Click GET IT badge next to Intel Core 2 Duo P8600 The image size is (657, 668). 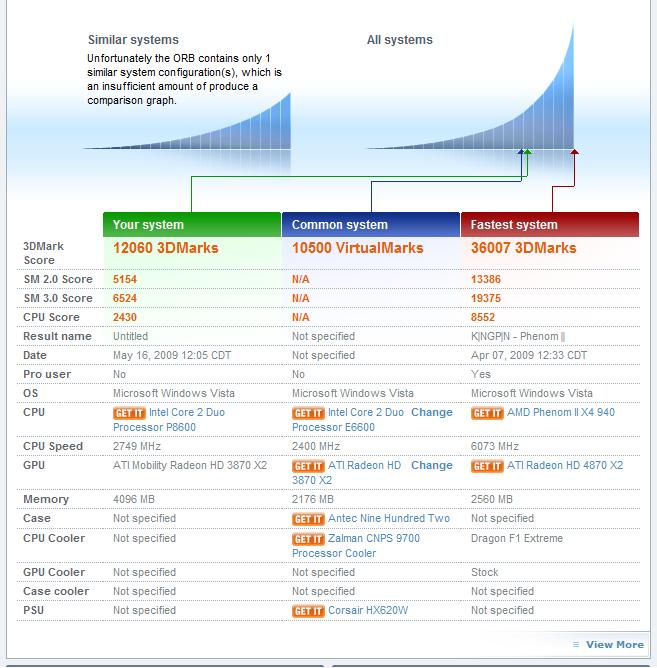tap(129, 413)
